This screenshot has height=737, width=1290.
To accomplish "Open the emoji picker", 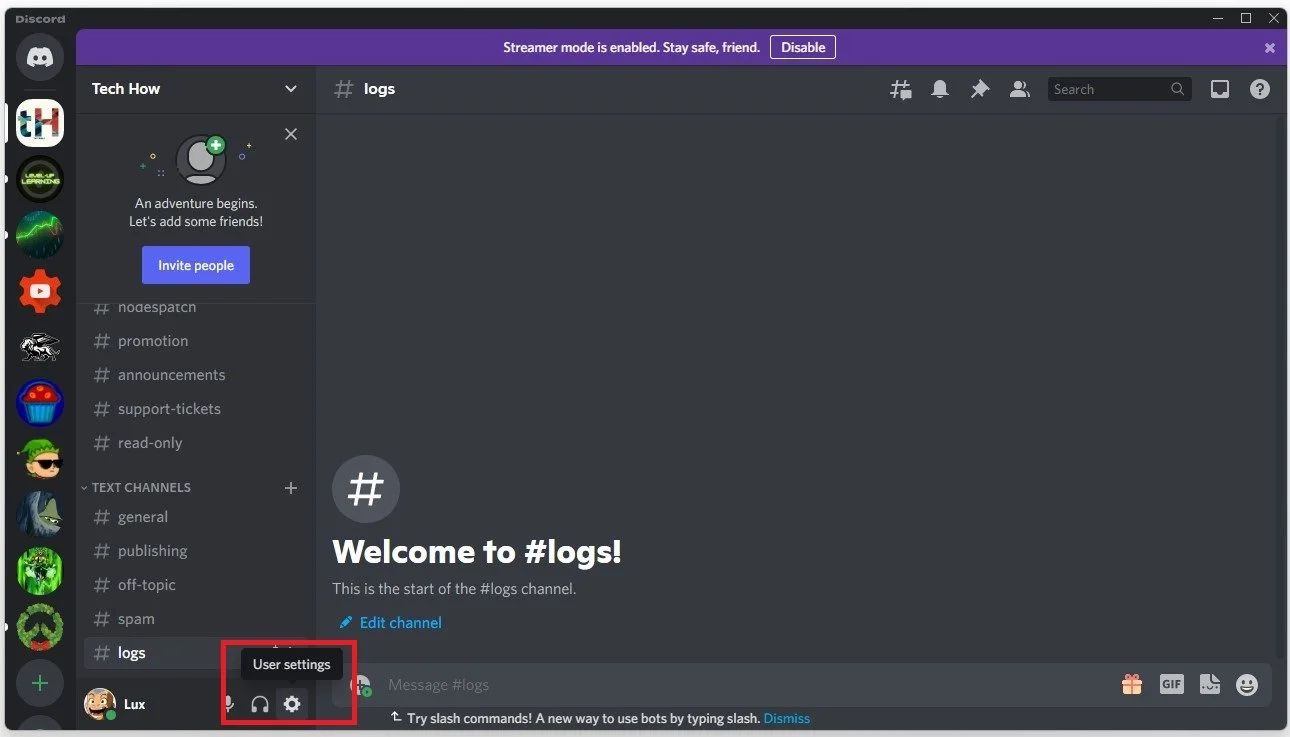I will tap(1246, 684).
